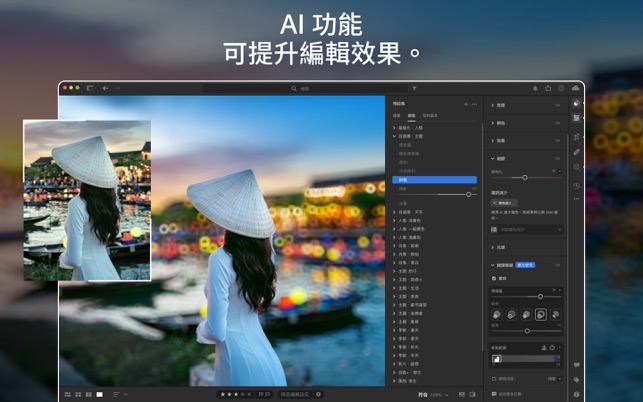Toggle the 套用 checkbox in lens blur

(x=495, y=279)
